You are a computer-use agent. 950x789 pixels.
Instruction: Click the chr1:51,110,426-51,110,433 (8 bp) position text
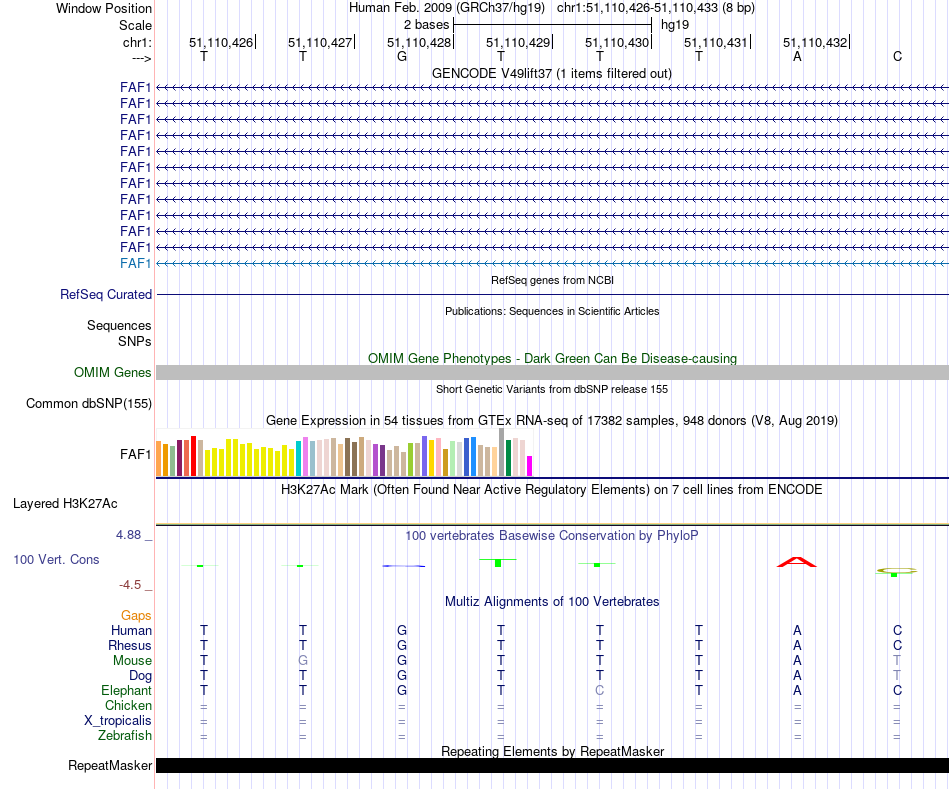pyautogui.click(x=656, y=8)
